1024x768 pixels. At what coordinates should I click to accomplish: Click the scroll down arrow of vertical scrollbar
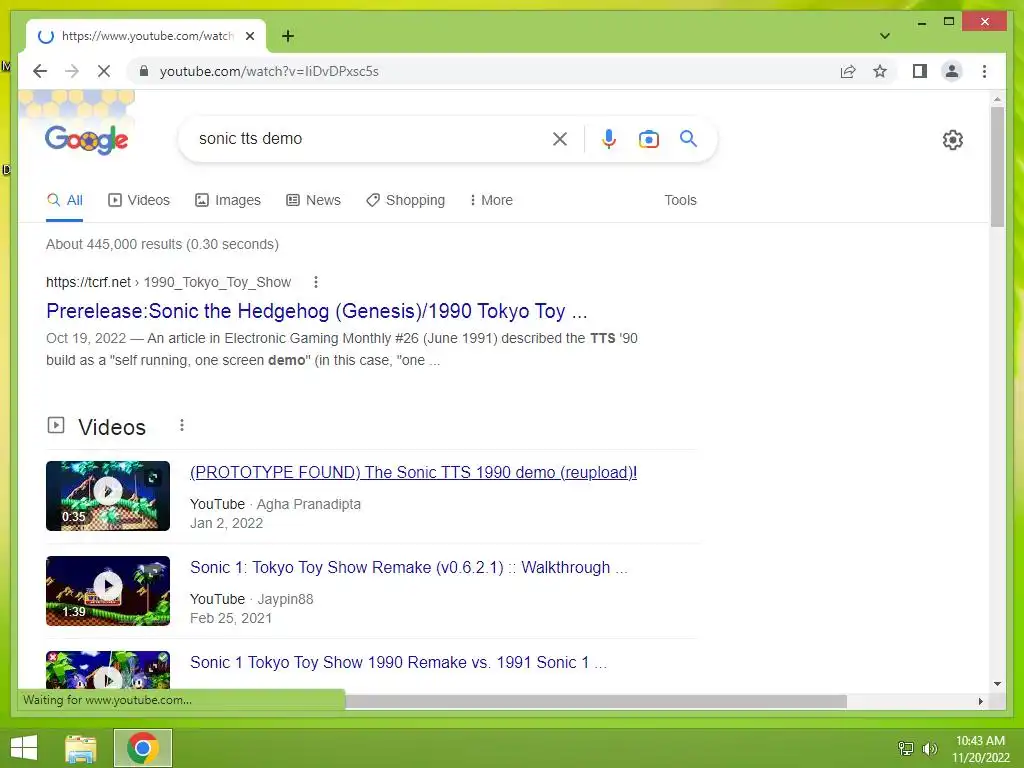click(997, 684)
